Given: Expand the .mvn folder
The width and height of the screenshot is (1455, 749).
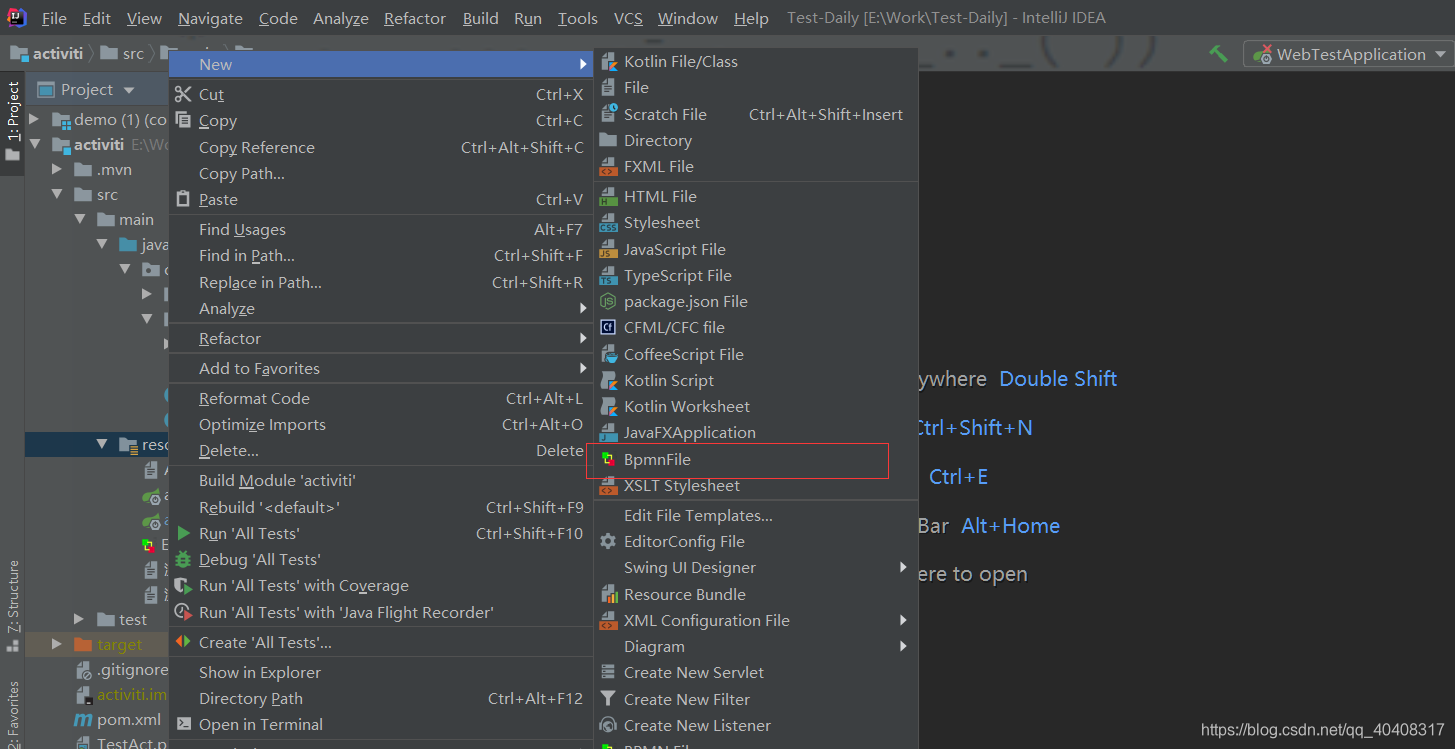Looking at the screenshot, I should pos(57,169).
